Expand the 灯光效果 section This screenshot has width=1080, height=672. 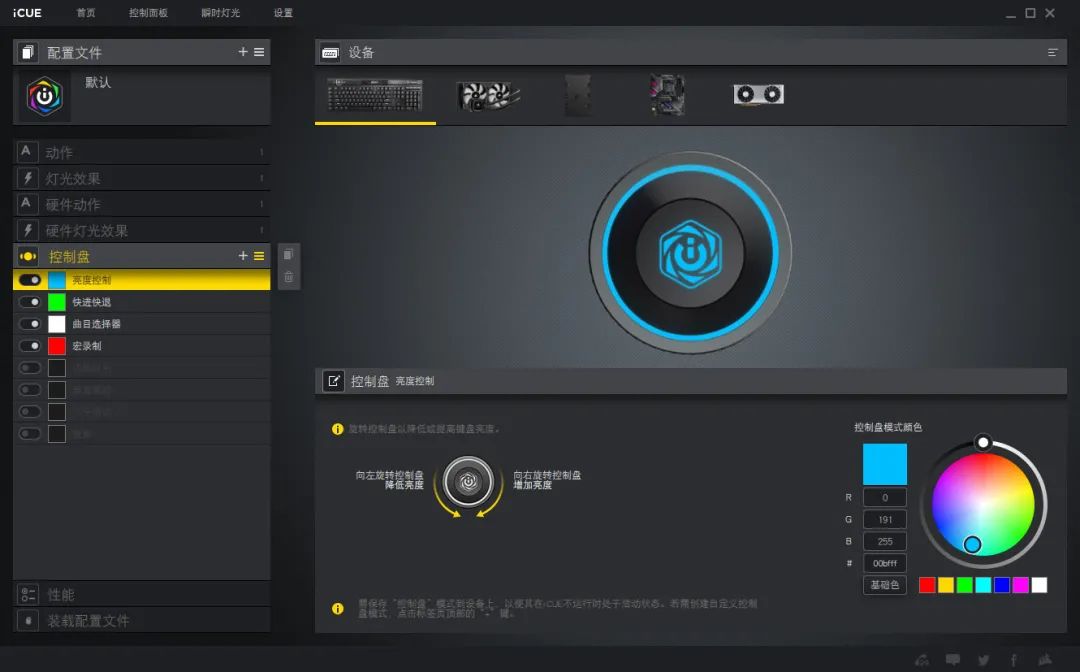pos(141,178)
